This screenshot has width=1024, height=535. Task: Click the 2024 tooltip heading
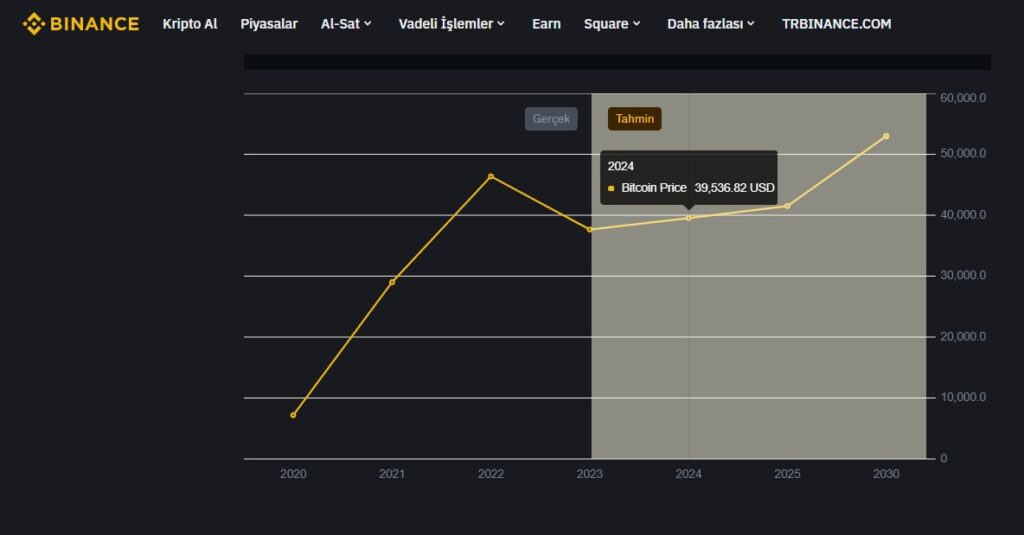pos(620,167)
